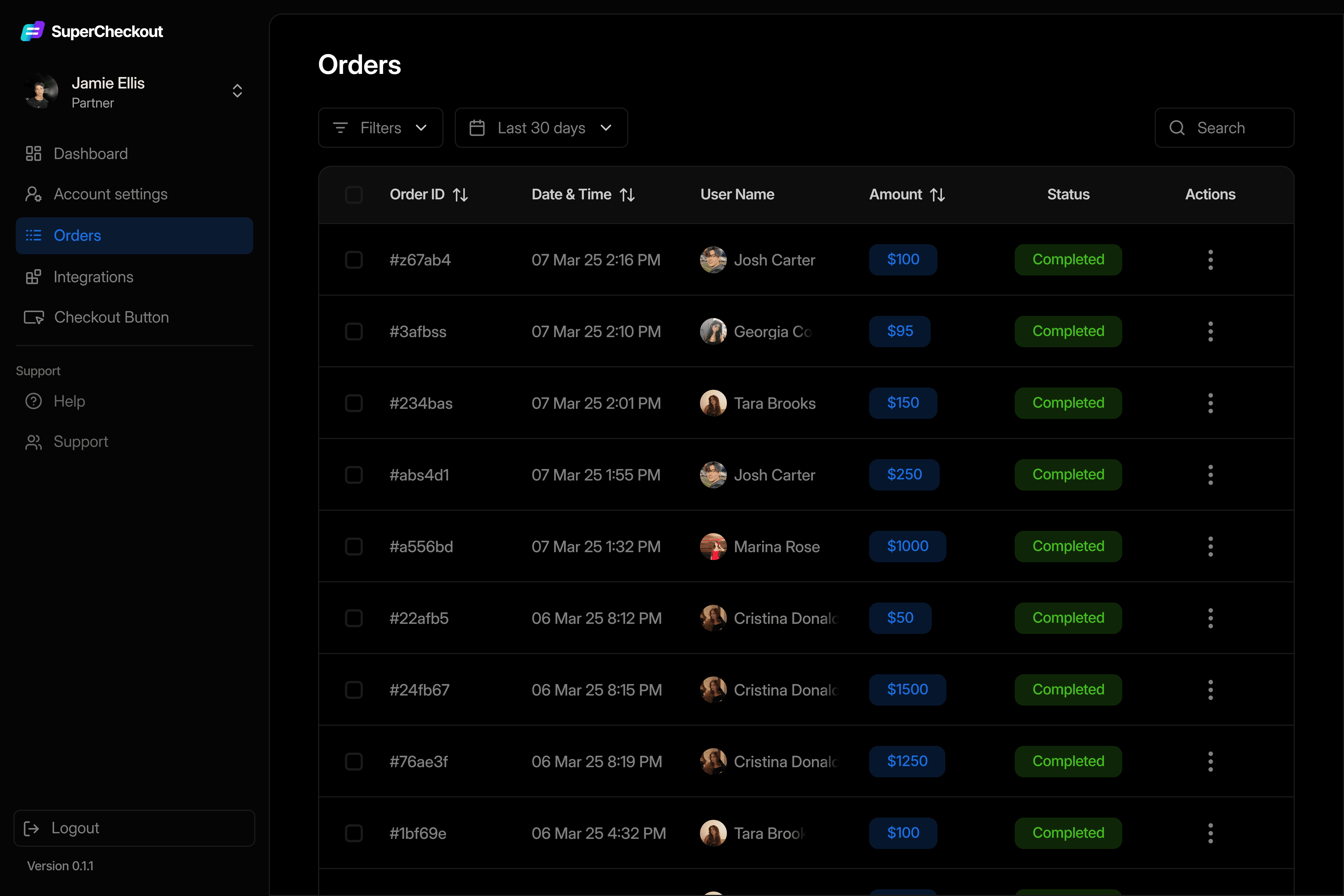
Task: Click the Georgia Co avatar on order #3afbss
Action: 713,332
